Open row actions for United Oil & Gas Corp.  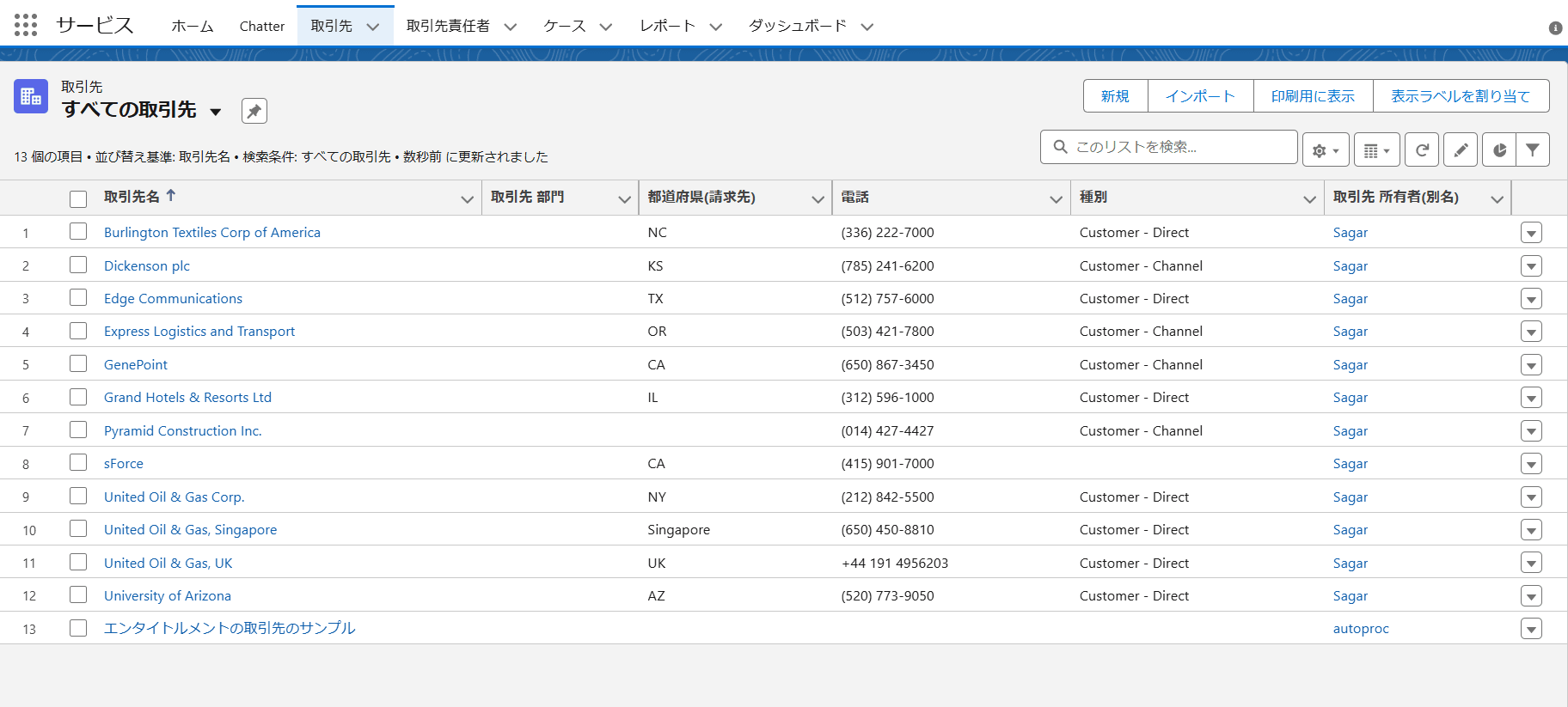1531,497
